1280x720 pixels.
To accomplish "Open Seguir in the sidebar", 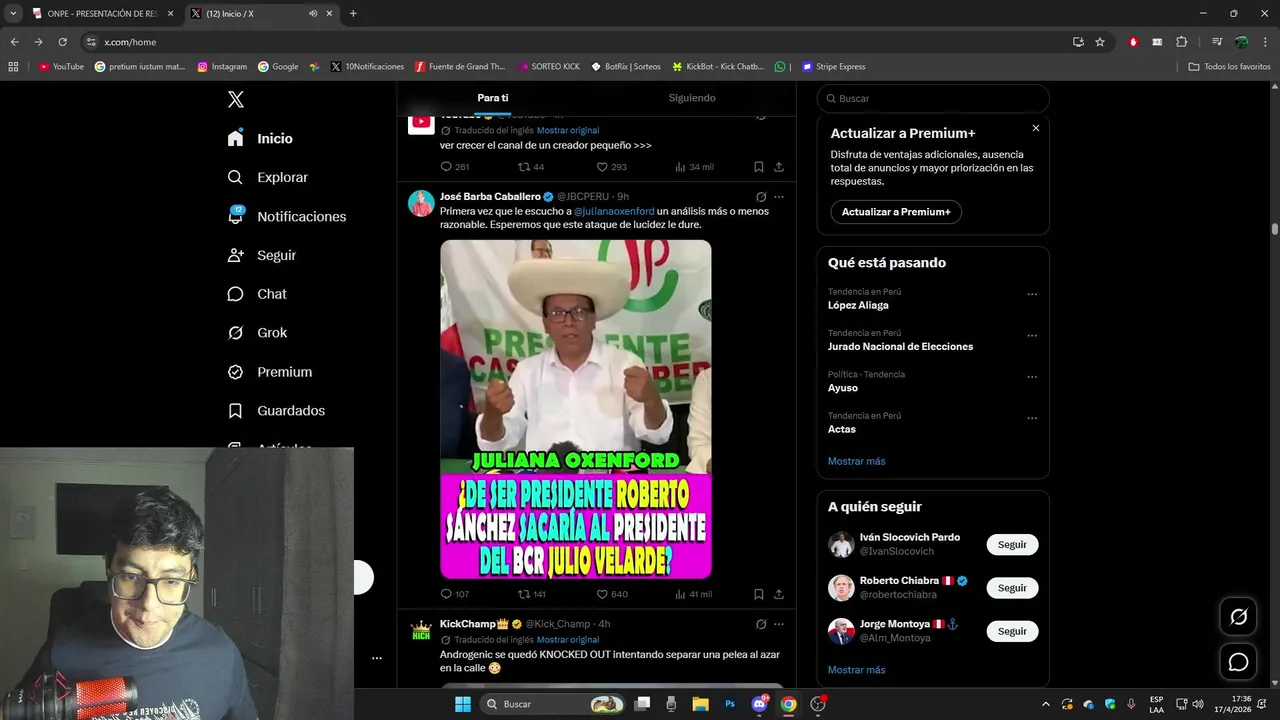I will point(261,255).
